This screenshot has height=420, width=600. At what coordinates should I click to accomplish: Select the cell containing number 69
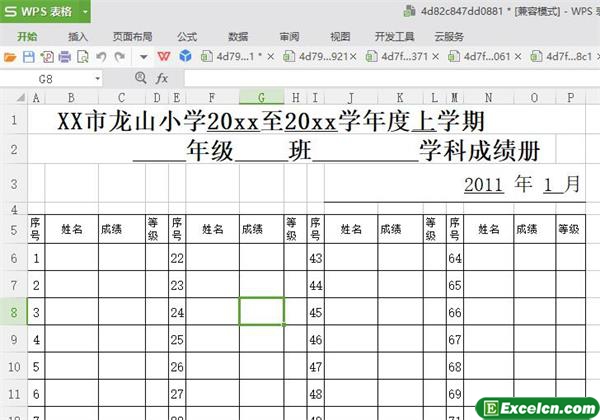pyautogui.click(x=455, y=394)
